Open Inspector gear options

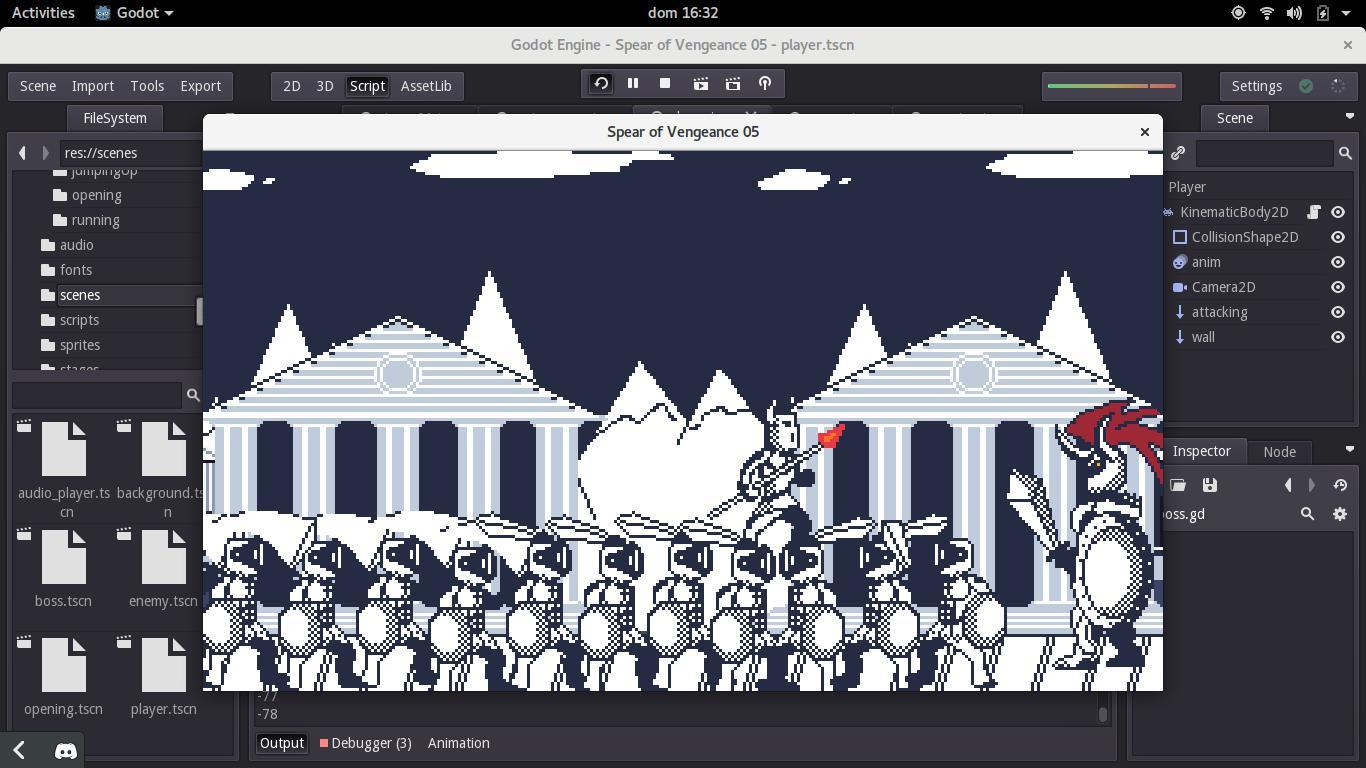point(1340,514)
